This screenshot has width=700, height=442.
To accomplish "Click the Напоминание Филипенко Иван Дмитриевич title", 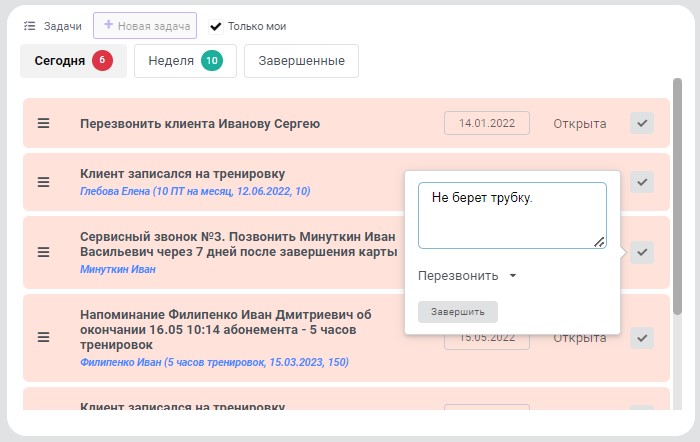I will pos(225,329).
